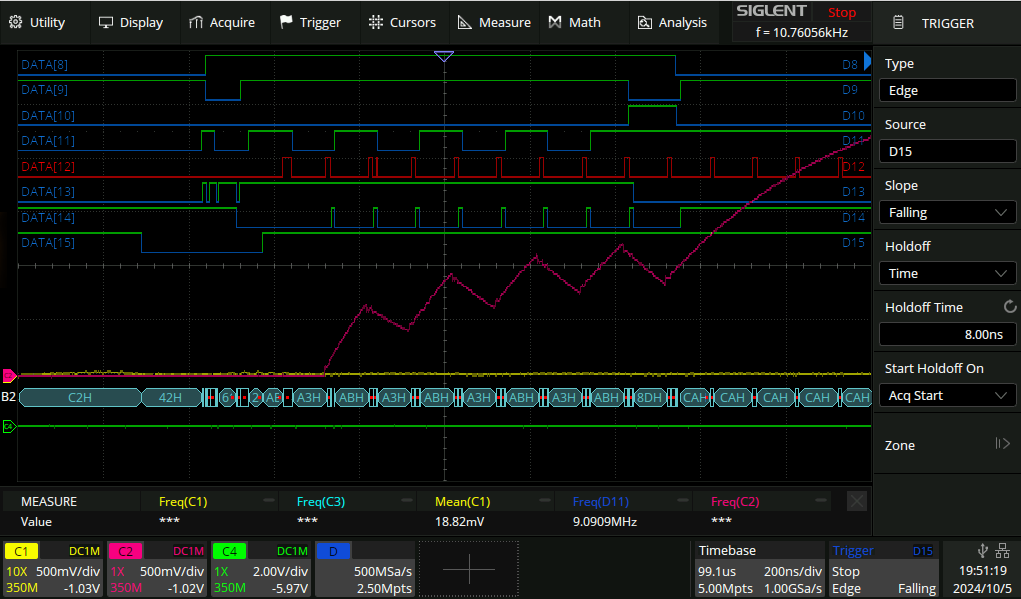Screen dimensions: 1021x599
Task: Click the Holdoff Time 8.00ns field
Action: (x=946, y=335)
